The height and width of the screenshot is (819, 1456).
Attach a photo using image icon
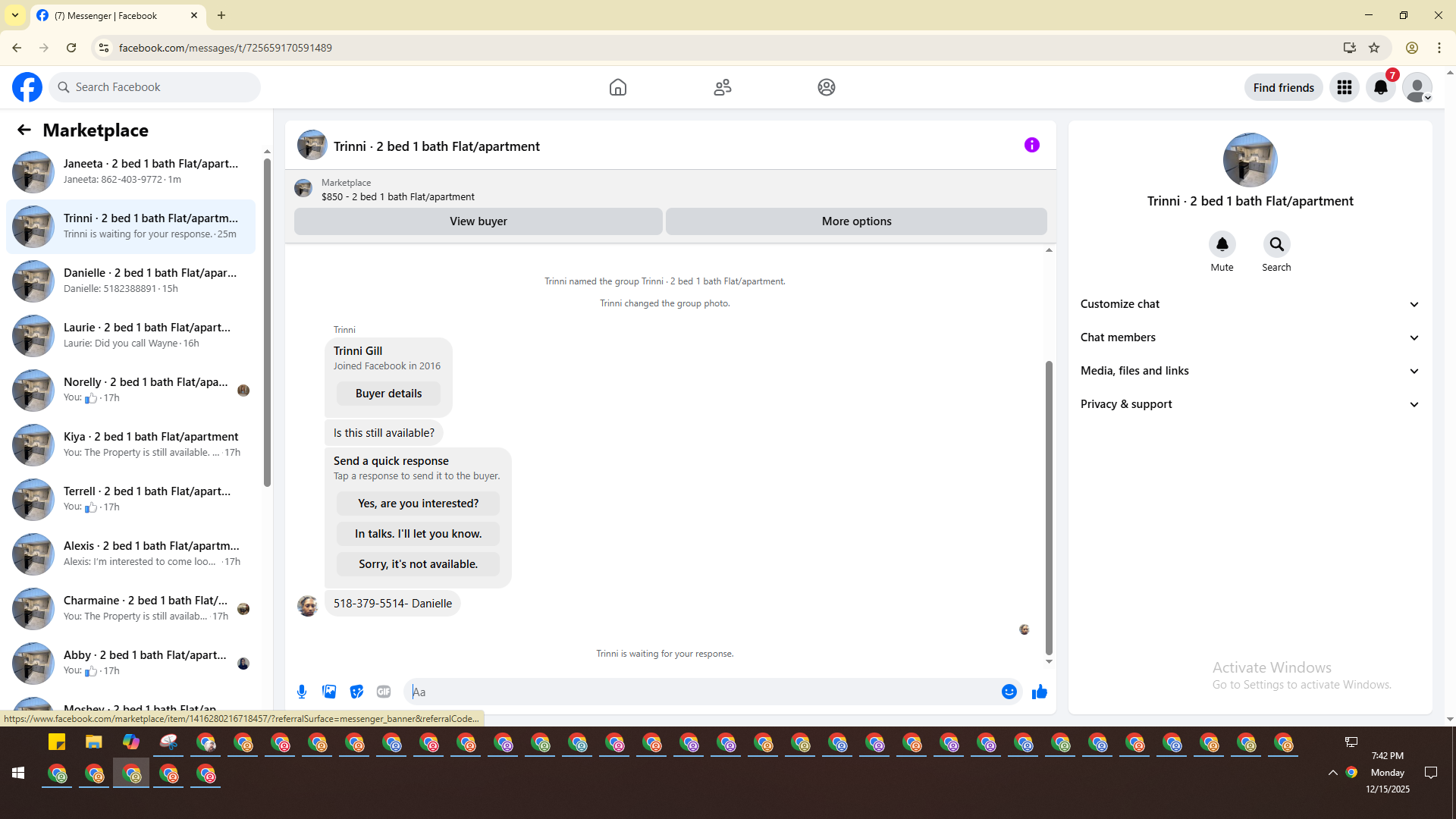329,692
